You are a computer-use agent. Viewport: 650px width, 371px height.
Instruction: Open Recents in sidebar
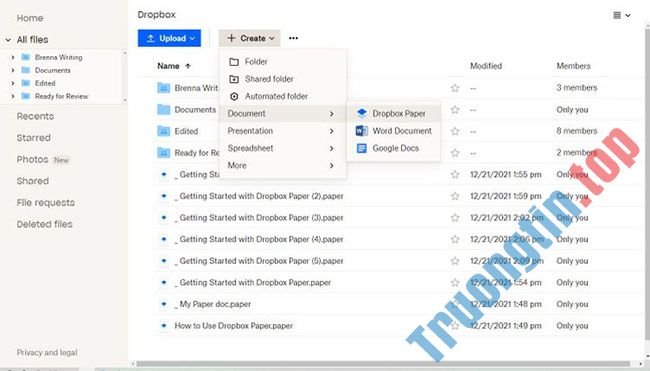[x=35, y=116]
